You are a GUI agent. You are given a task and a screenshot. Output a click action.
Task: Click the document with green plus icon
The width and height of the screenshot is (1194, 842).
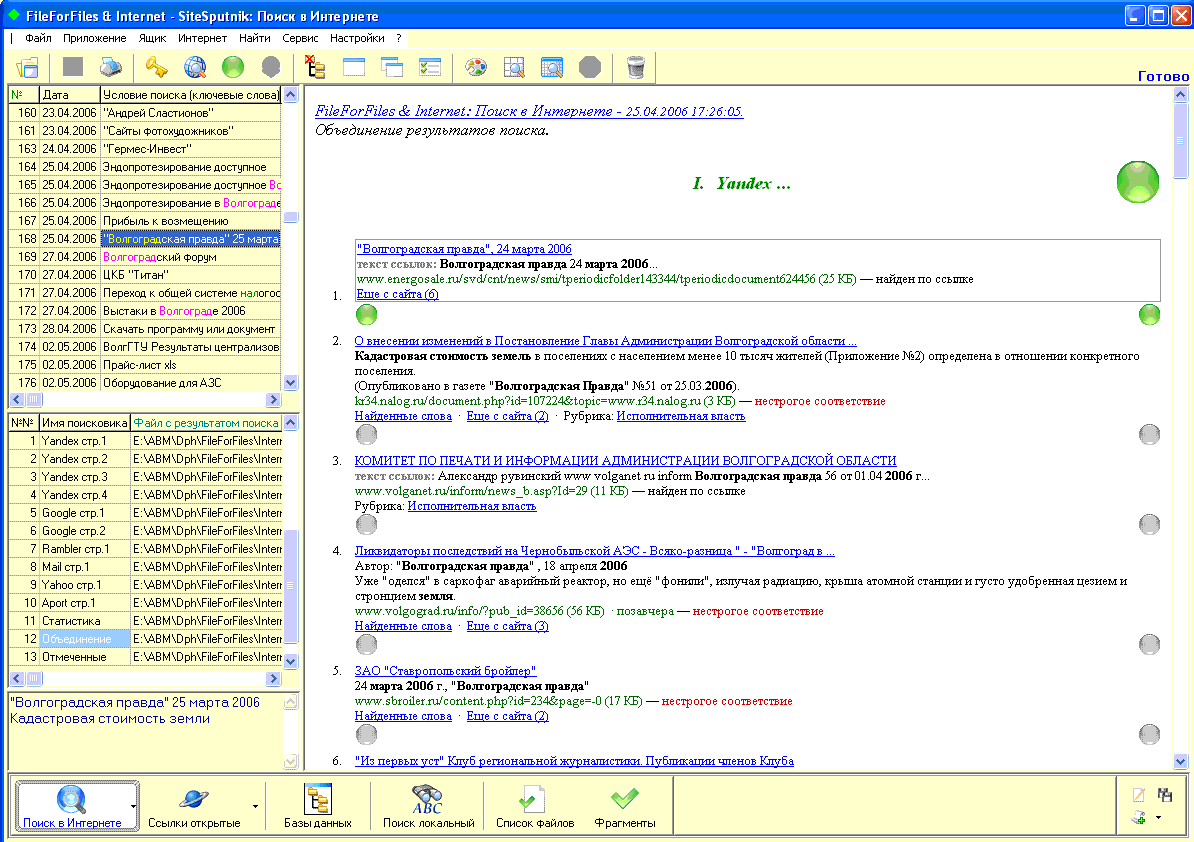click(x=1139, y=817)
